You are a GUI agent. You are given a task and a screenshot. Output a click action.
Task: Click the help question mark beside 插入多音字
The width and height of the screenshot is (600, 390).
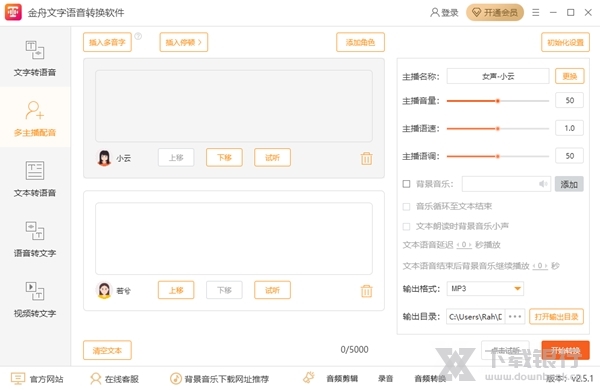click(x=138, y=36)
